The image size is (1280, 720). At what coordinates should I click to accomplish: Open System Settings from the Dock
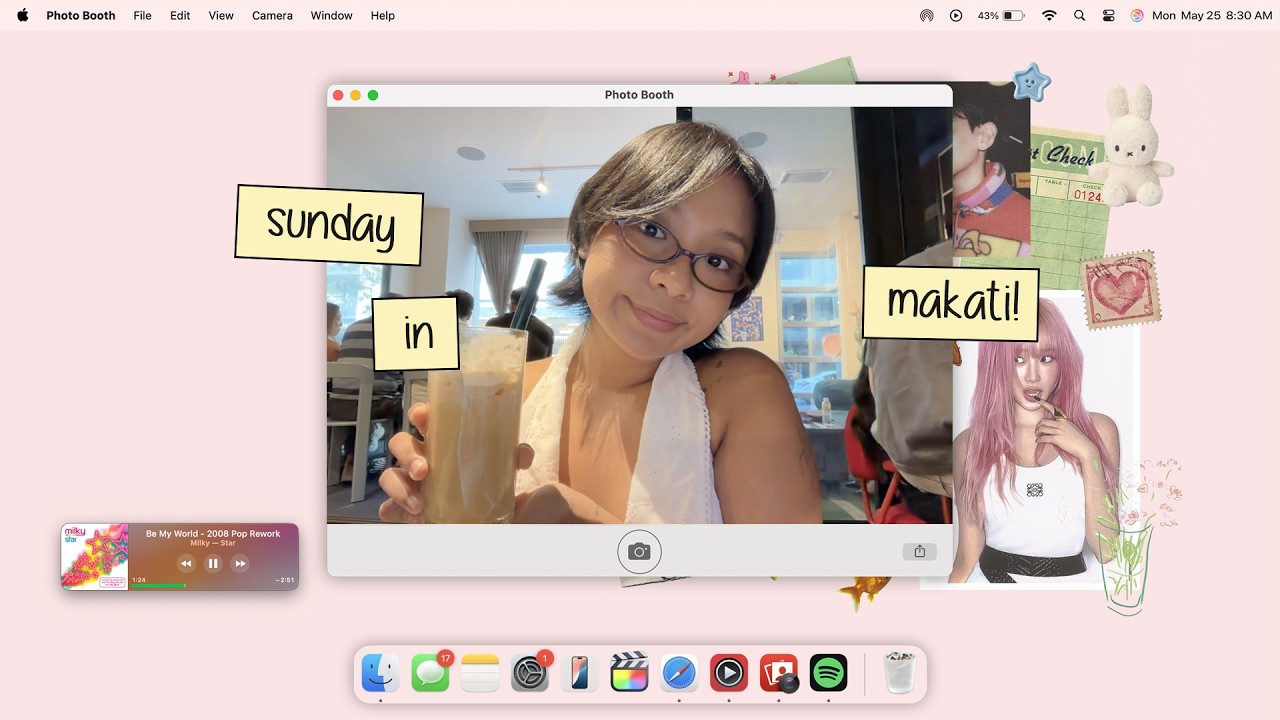tap(530, 673)
